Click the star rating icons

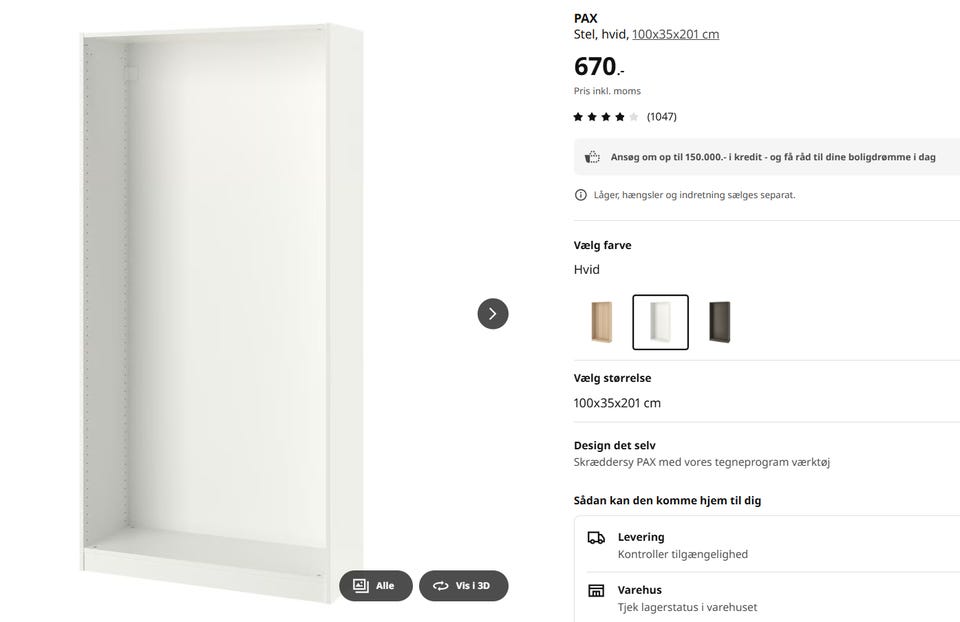[605, 117]
